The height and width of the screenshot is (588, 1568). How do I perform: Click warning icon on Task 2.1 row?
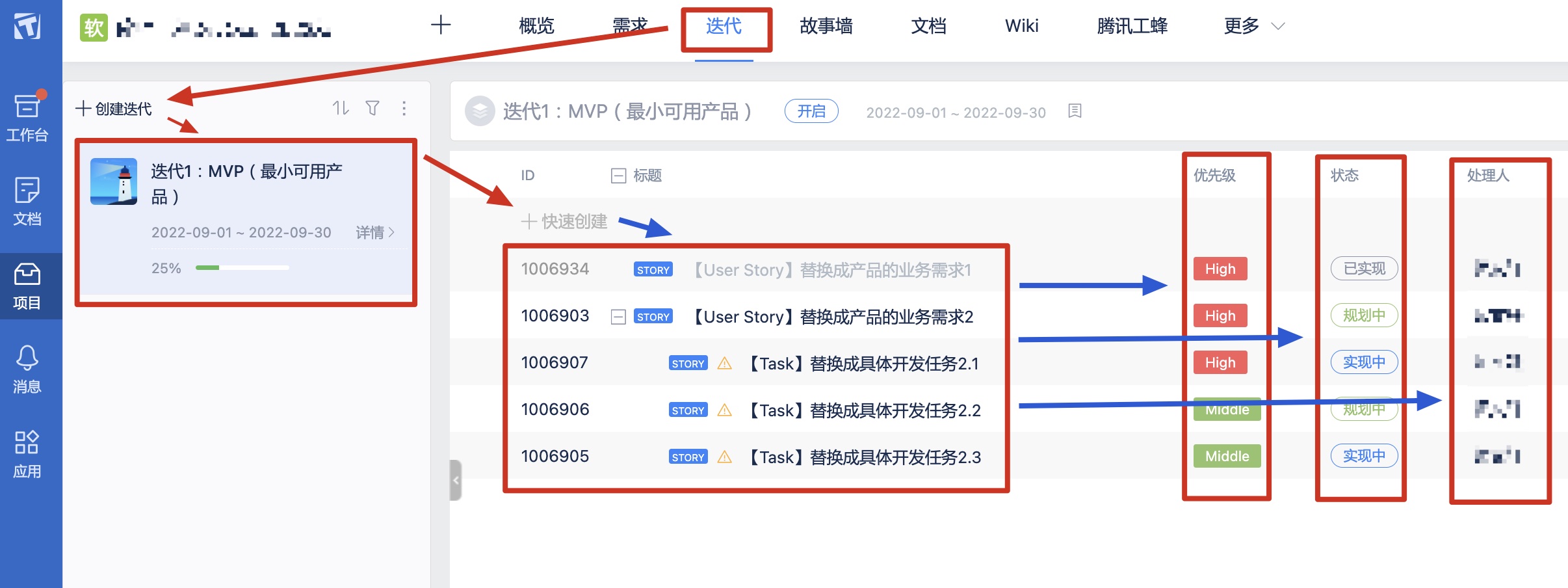725,363
